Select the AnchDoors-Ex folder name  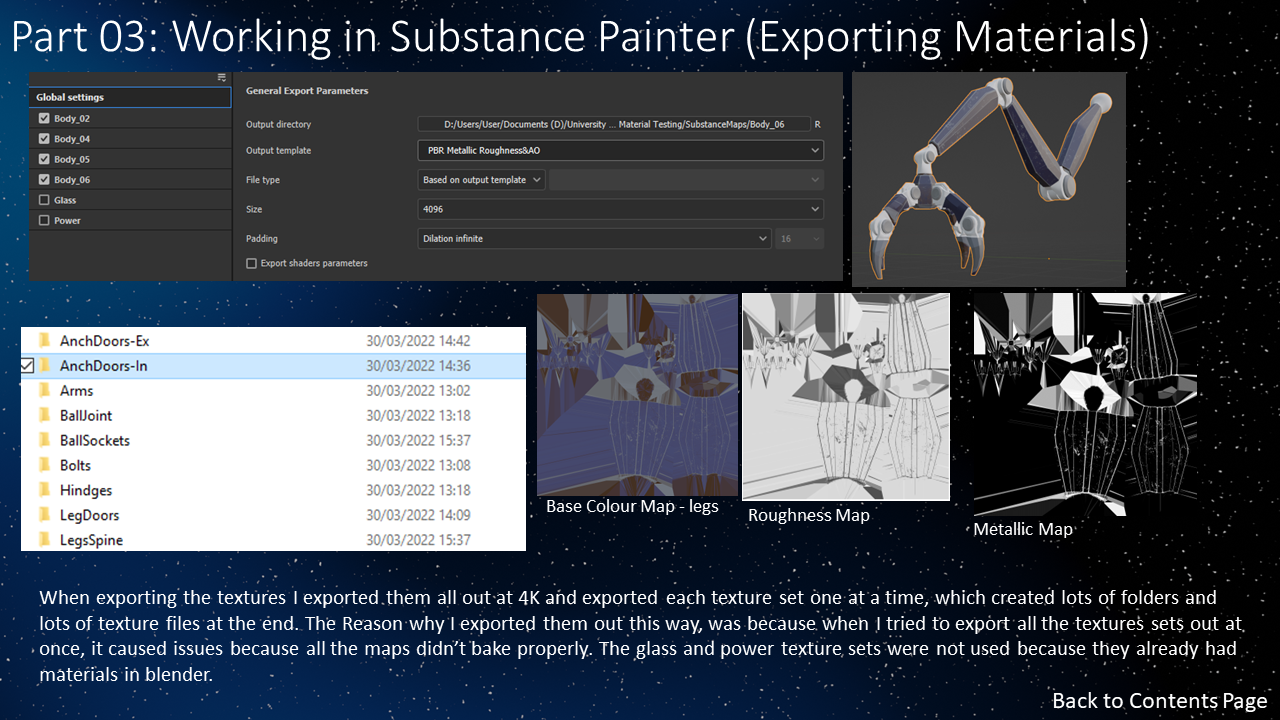click(x=104, y=341)
